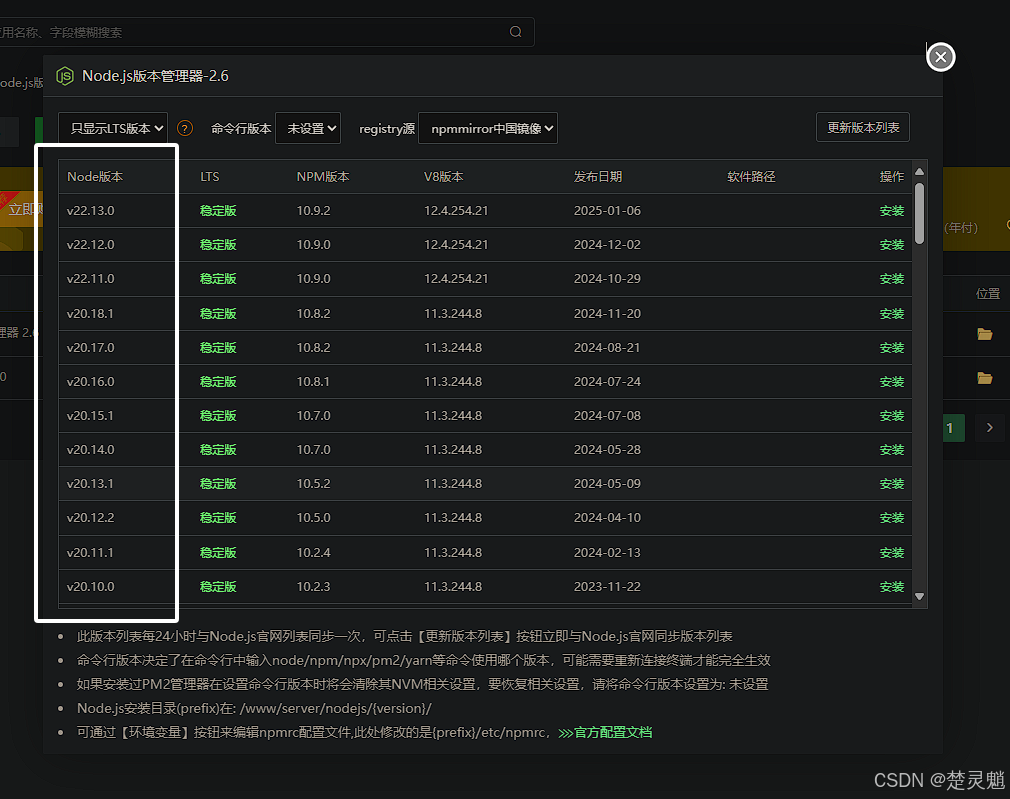Click version cell v22.13.0
Viewport: 1010px width, 799px height.
pyautogui.click(x=90, y=211)
